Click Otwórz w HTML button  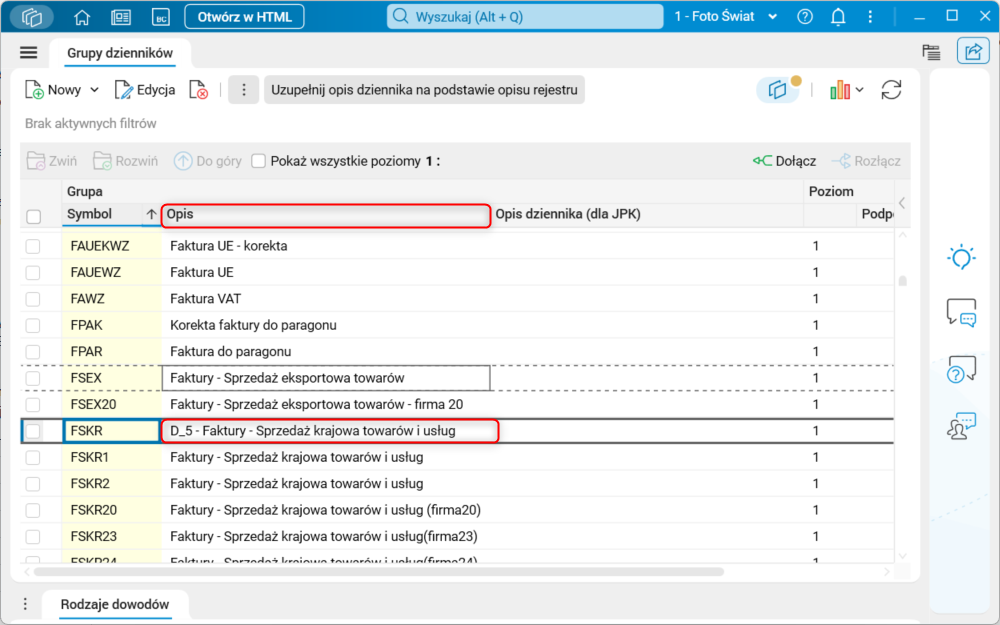pos(244,17)
